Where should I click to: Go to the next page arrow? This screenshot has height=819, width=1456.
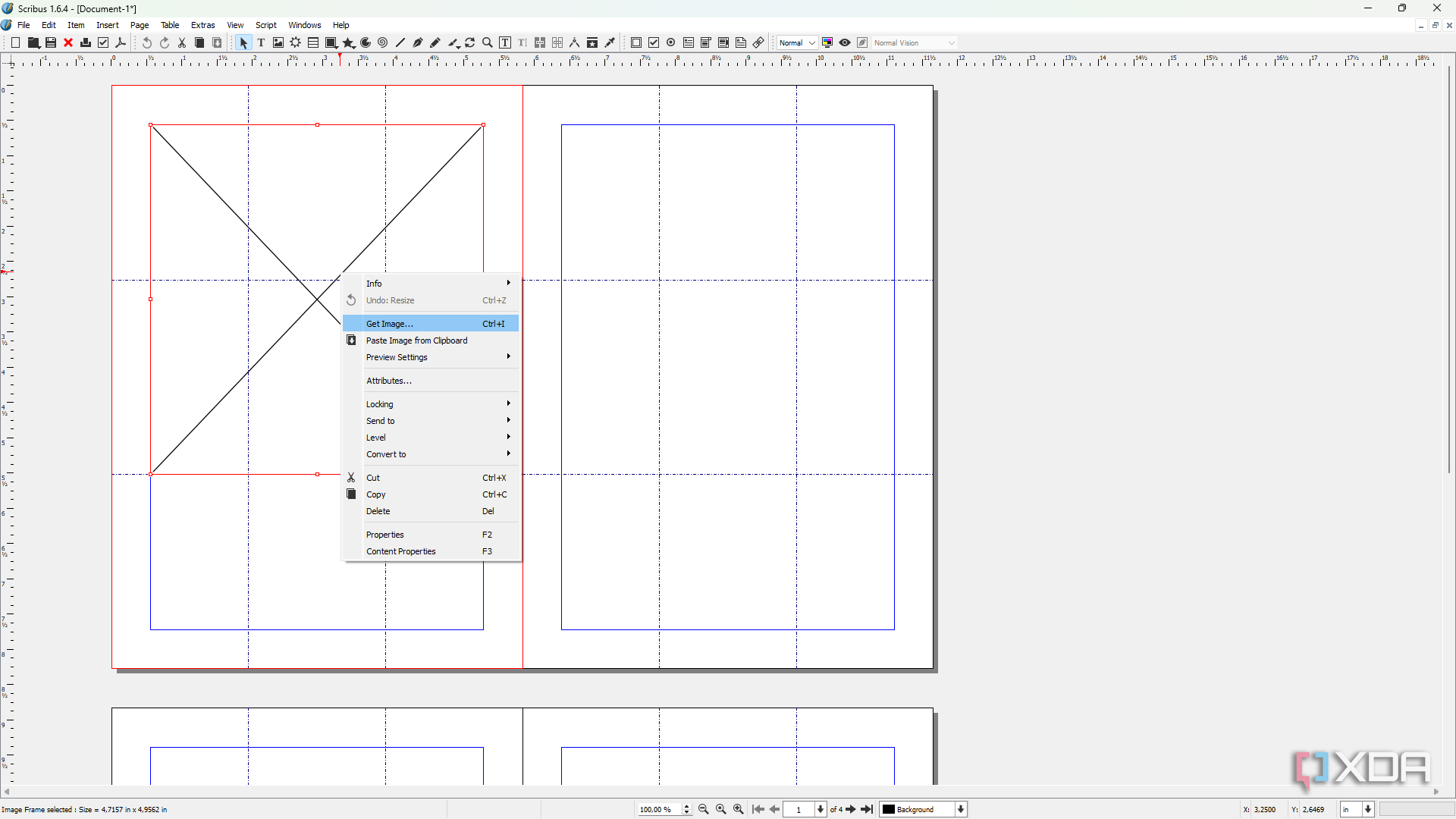point(851,810)
